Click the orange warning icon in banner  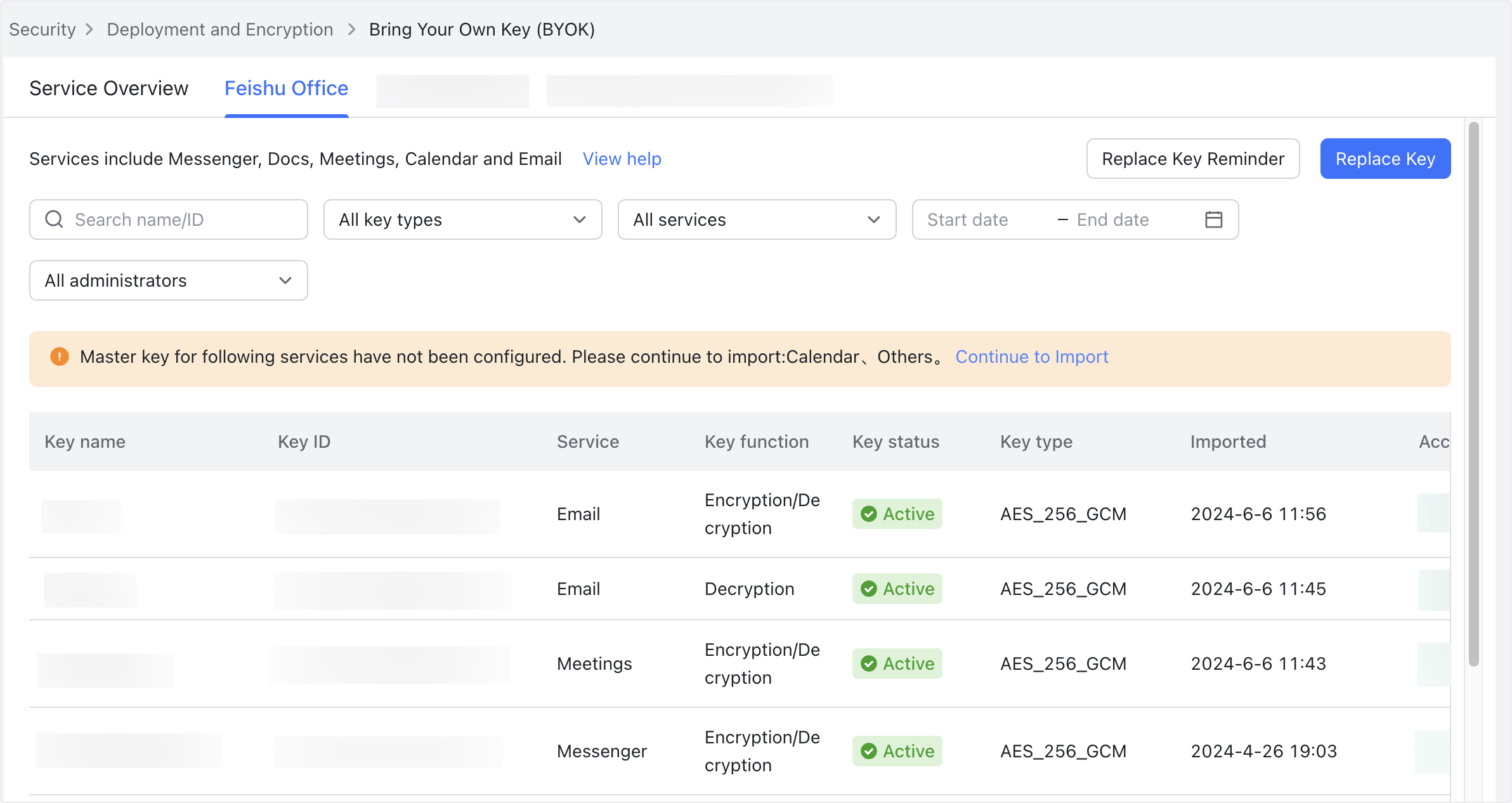60,357
